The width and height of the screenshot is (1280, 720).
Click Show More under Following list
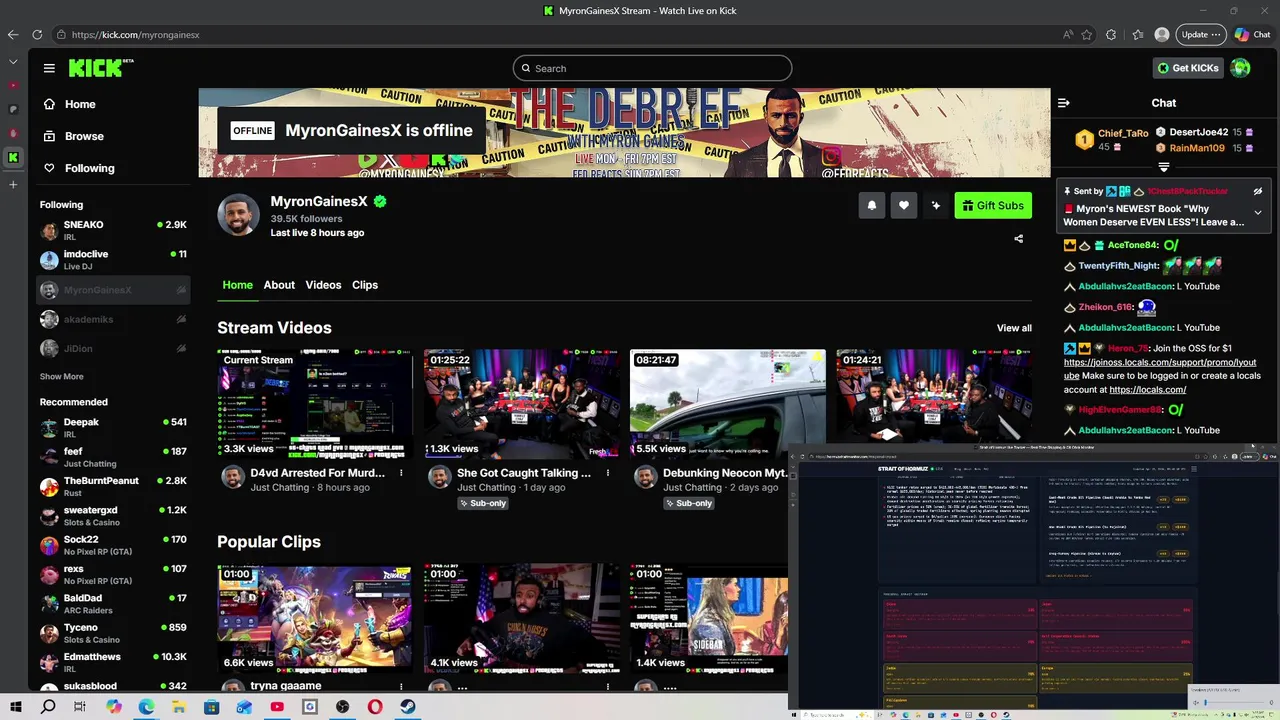coord(61,377)
